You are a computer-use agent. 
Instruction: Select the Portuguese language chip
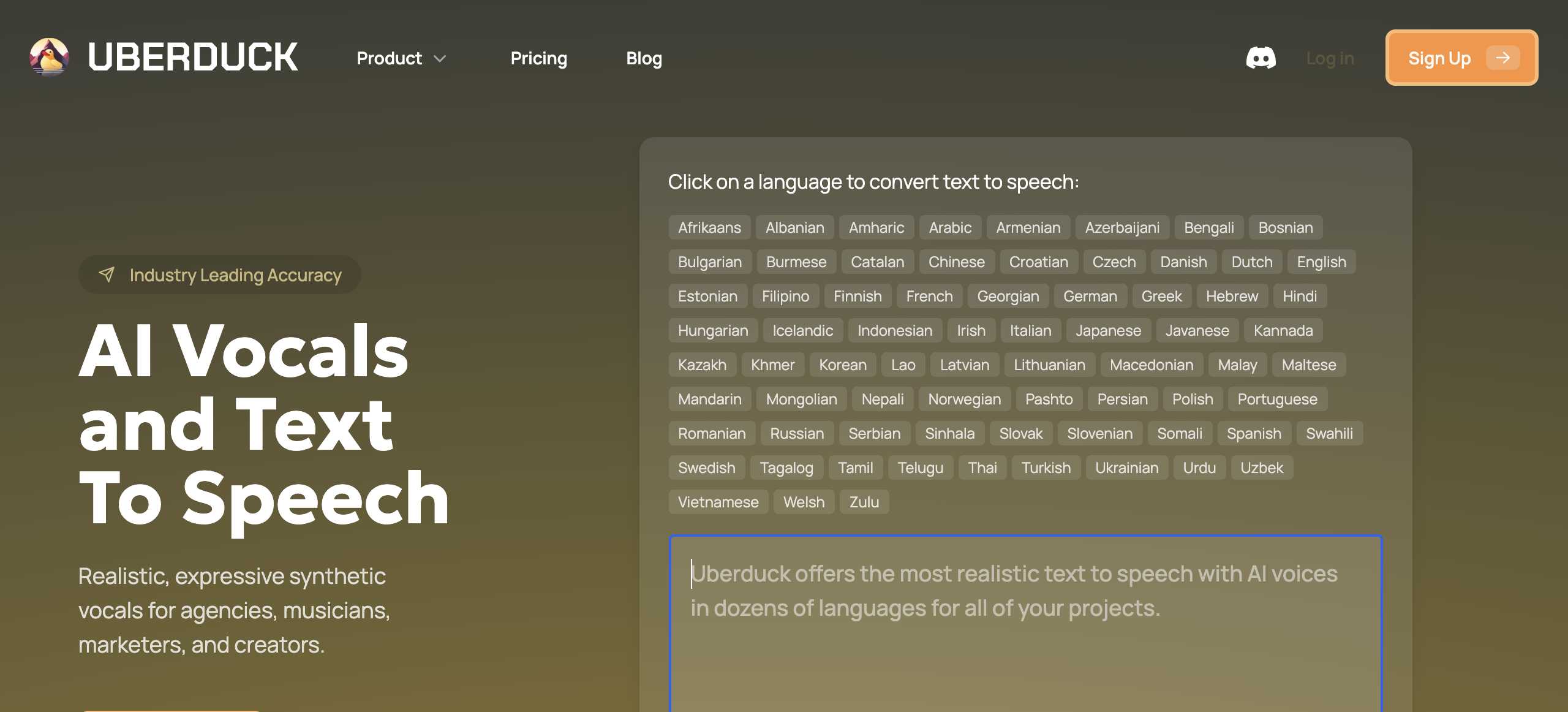pos(1277,399)
